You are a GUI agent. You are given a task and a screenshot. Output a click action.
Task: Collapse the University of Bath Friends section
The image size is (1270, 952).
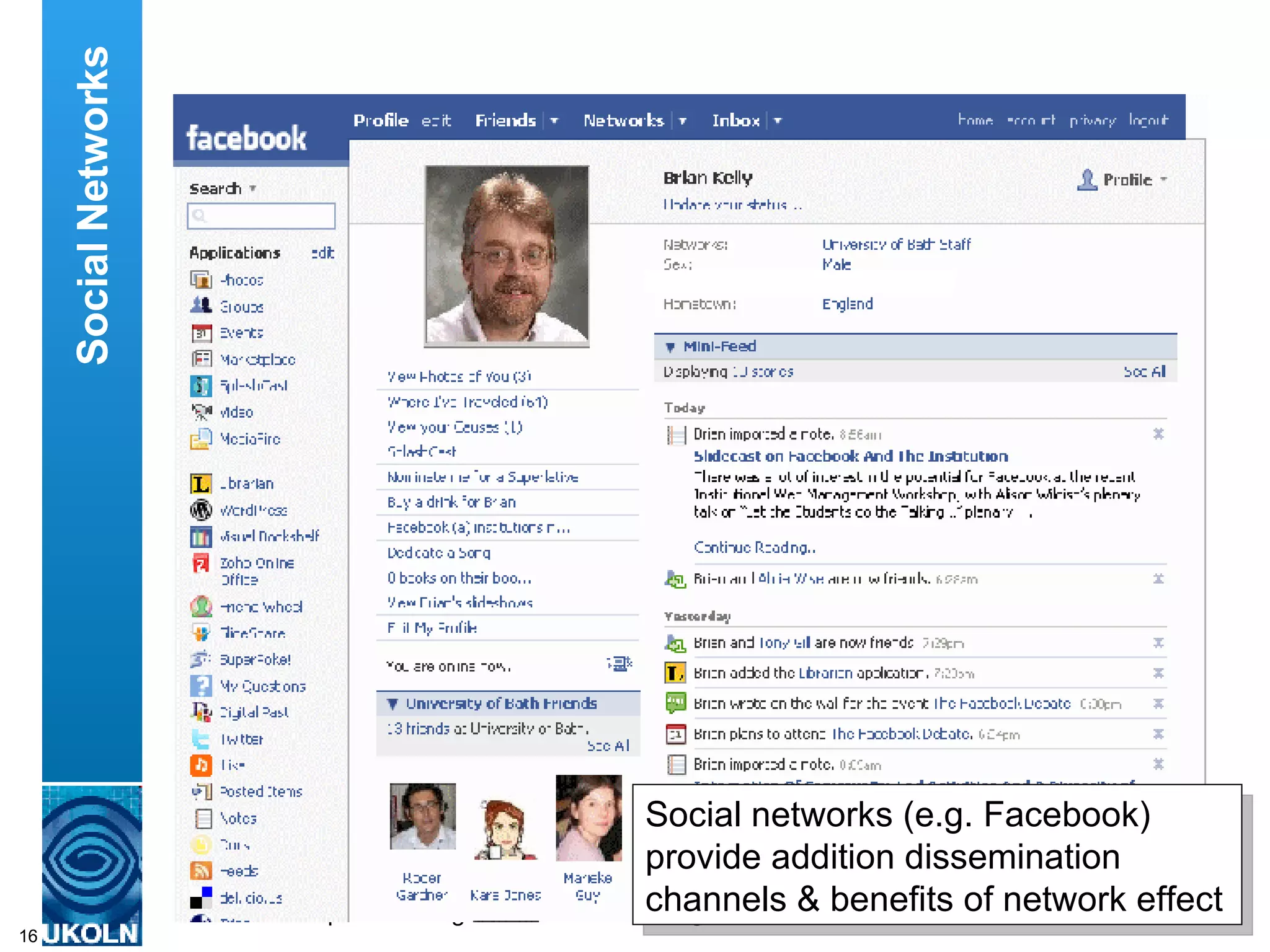pos(392,703)
